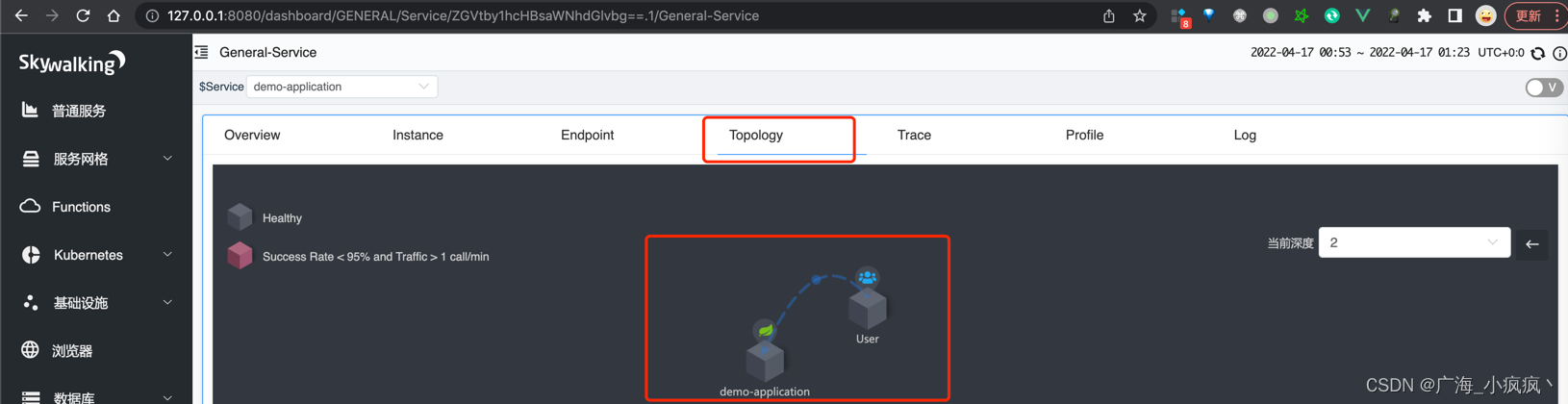Click the info icon next to reload
The width and height of the screenshot is (1568, 404).
[1559, 54]
